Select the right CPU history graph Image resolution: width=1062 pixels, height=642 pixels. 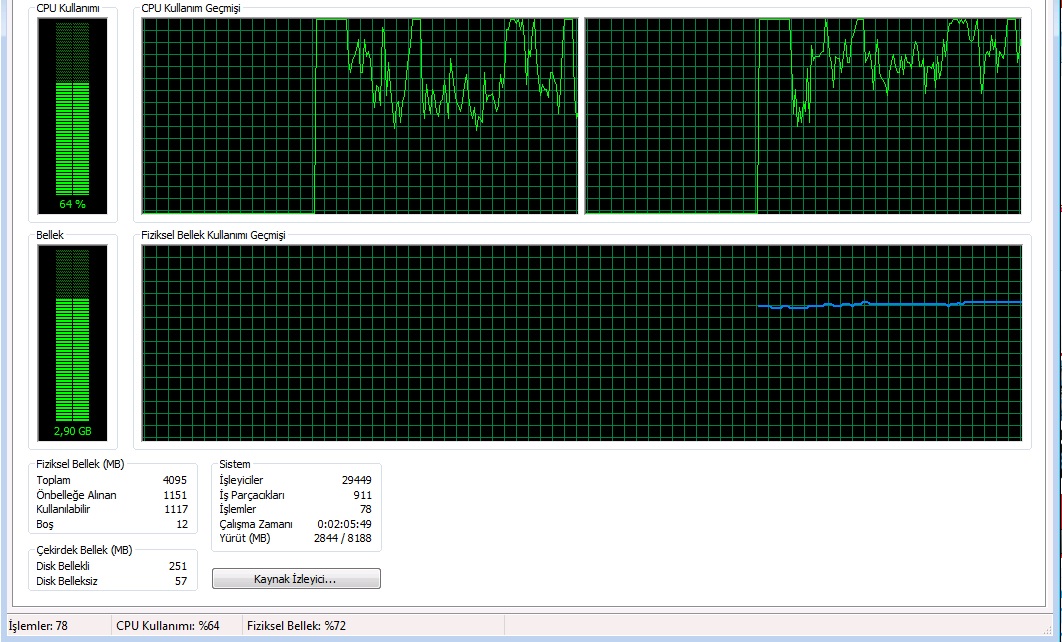pyautogui.click(x=802, y=116)
